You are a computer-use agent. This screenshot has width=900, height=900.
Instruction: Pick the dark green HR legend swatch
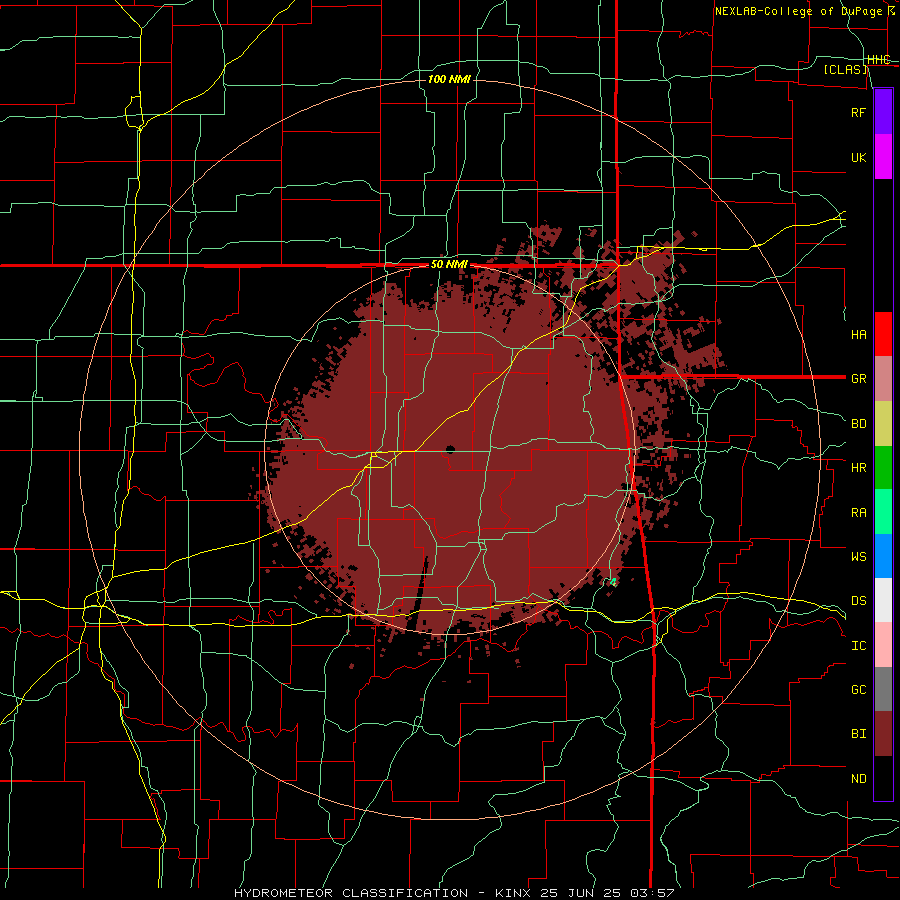[x=883, y=467]
